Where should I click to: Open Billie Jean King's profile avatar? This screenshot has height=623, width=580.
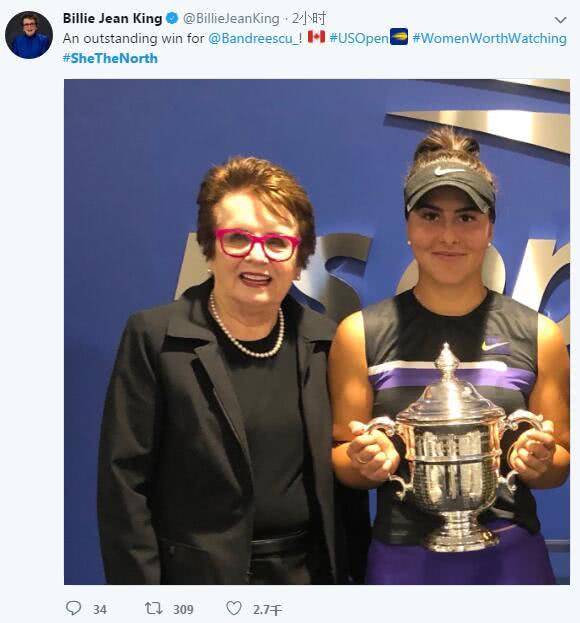pyautogui.click(x=29, y=35)
